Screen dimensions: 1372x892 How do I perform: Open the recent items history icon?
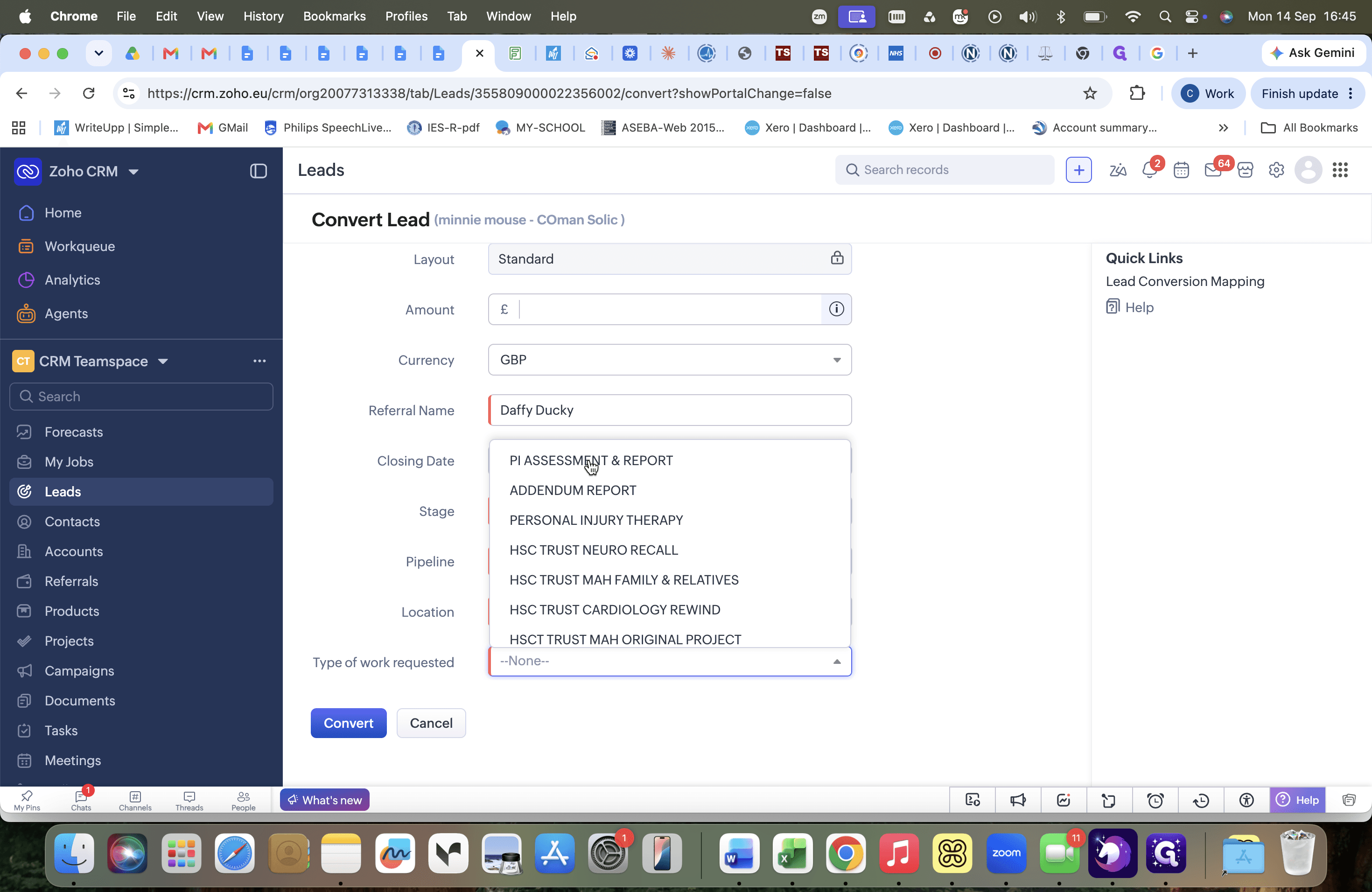(1201, 800)
